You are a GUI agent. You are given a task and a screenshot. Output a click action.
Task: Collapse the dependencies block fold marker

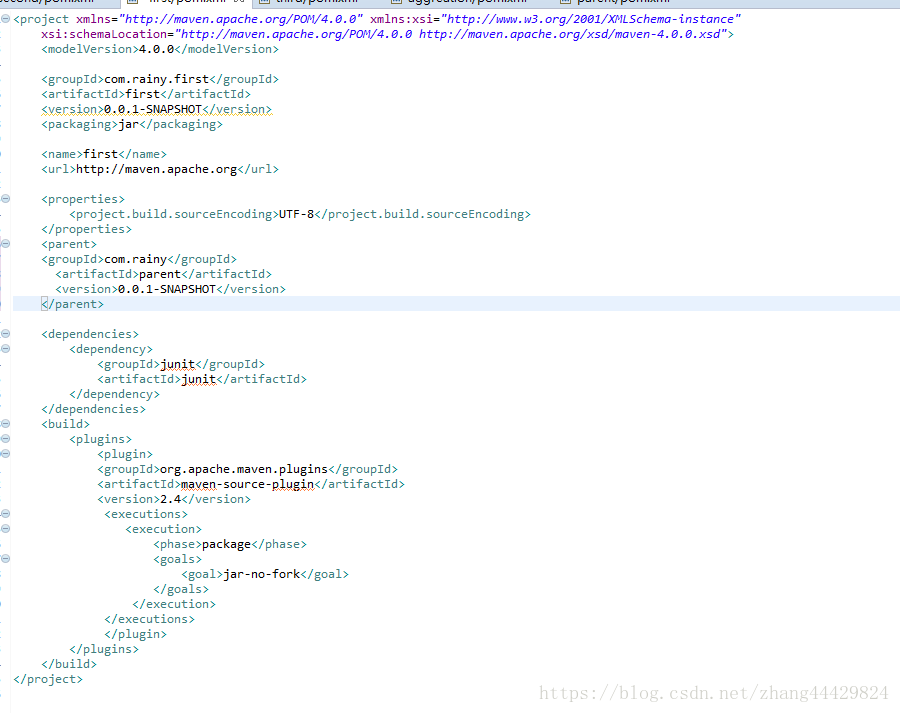coord(5,334)
